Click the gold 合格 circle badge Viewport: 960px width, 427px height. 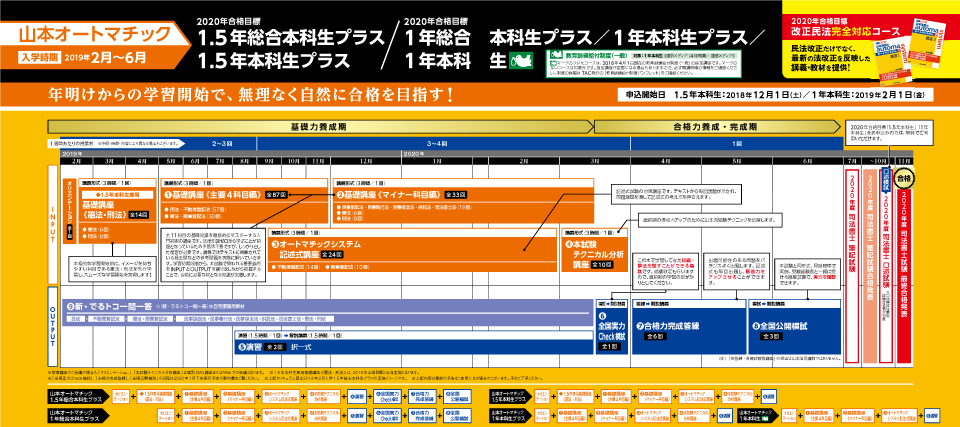pos(904,177)
